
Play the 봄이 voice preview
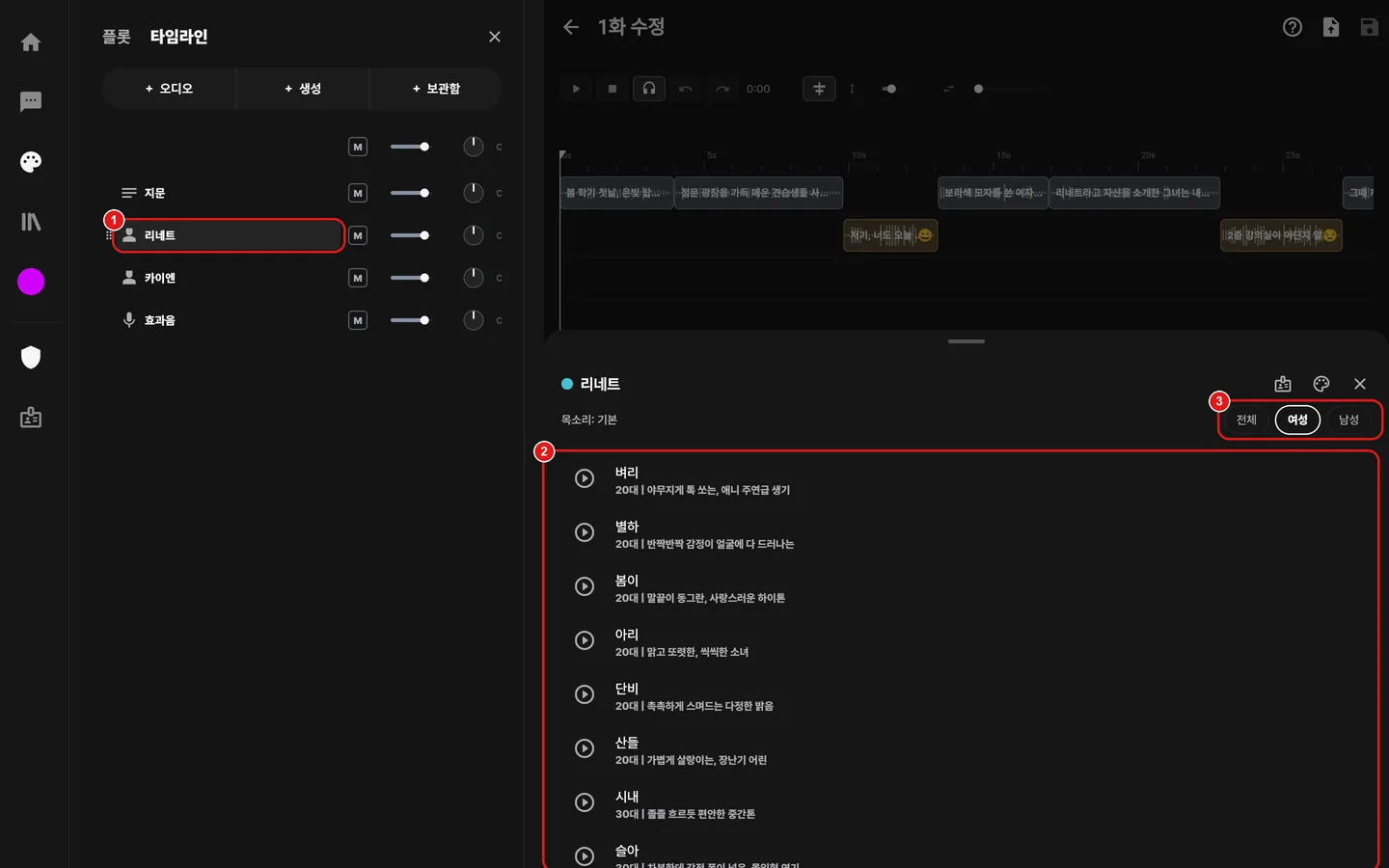click(x=585, y=586)
